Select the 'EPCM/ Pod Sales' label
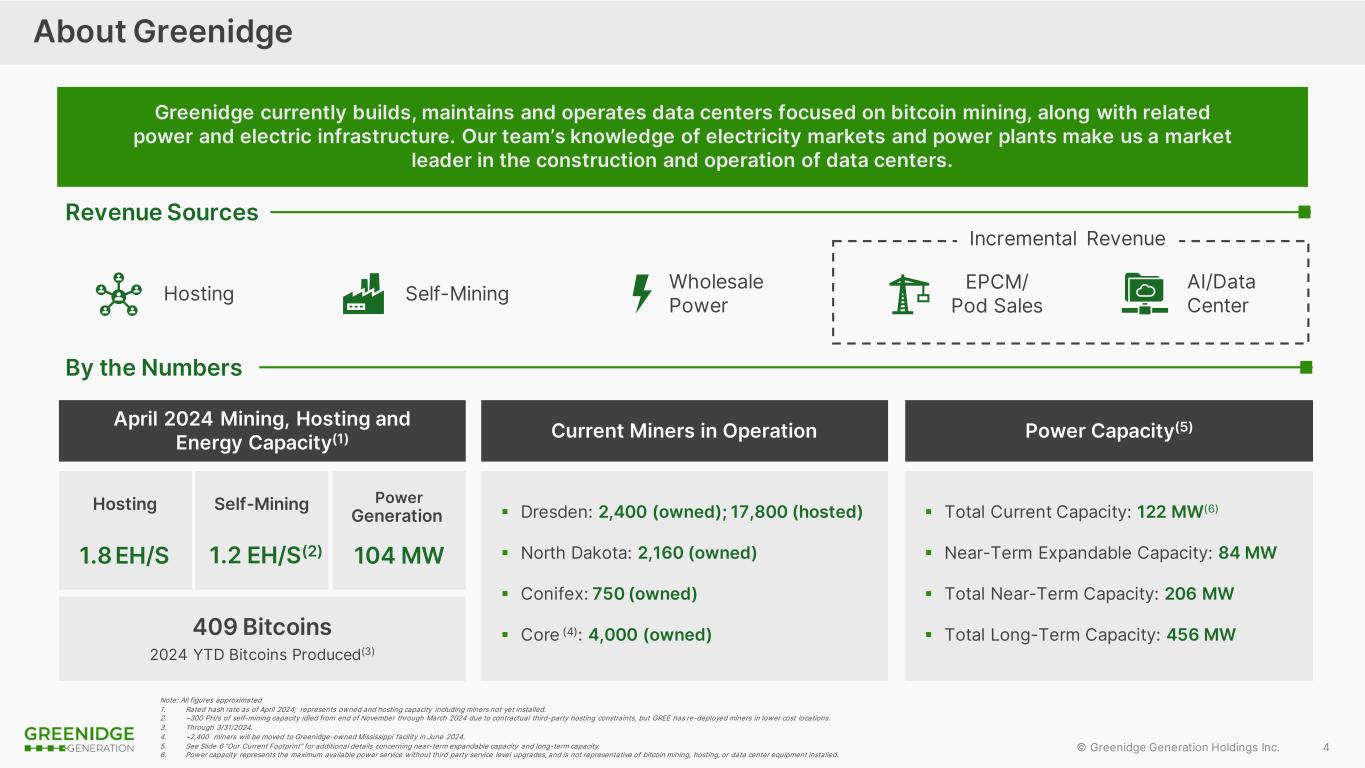Viewport: 1365px width, 768px height. [x=997, y=294]
